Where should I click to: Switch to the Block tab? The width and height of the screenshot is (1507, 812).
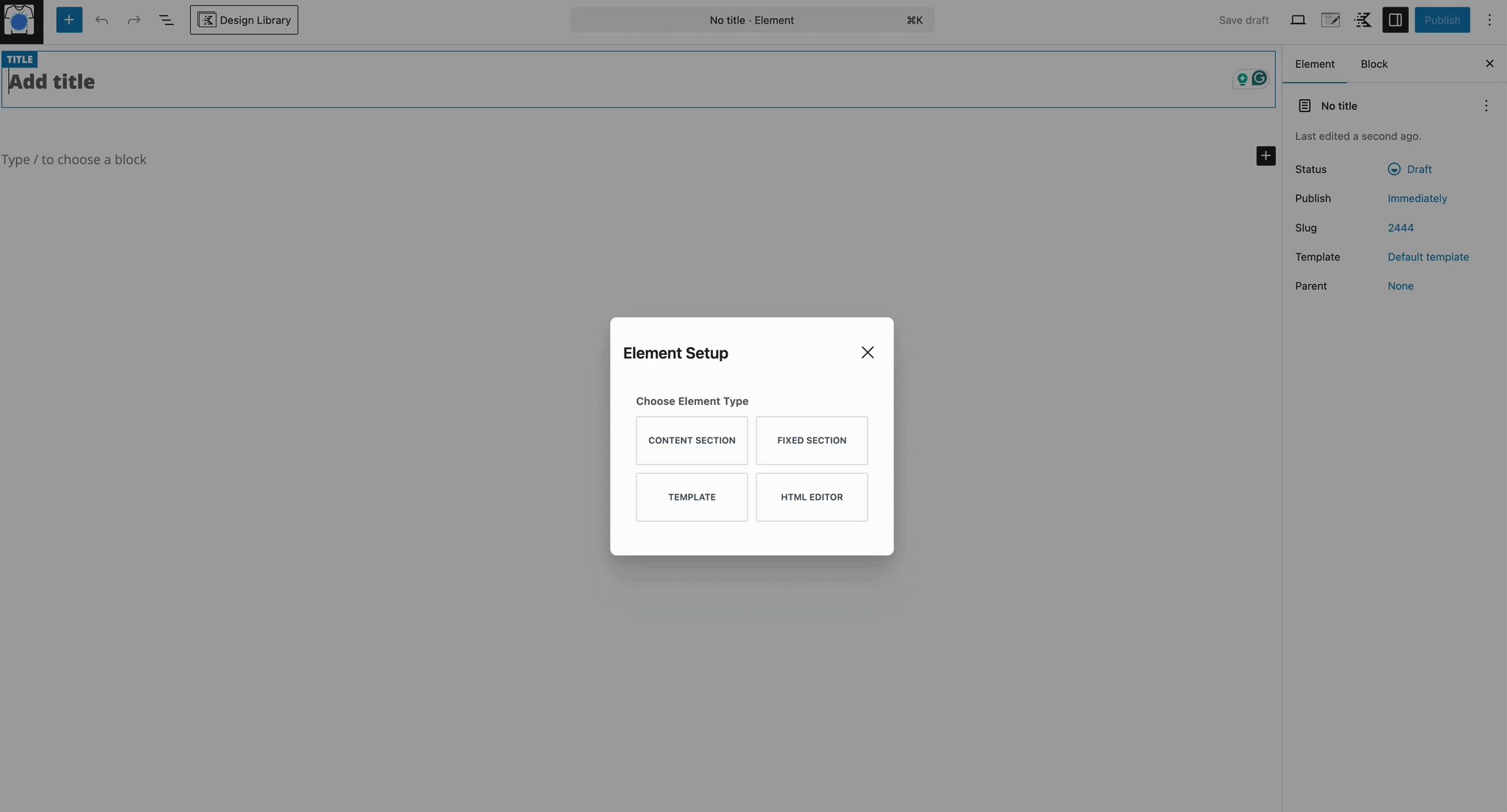coord(1372,64)
